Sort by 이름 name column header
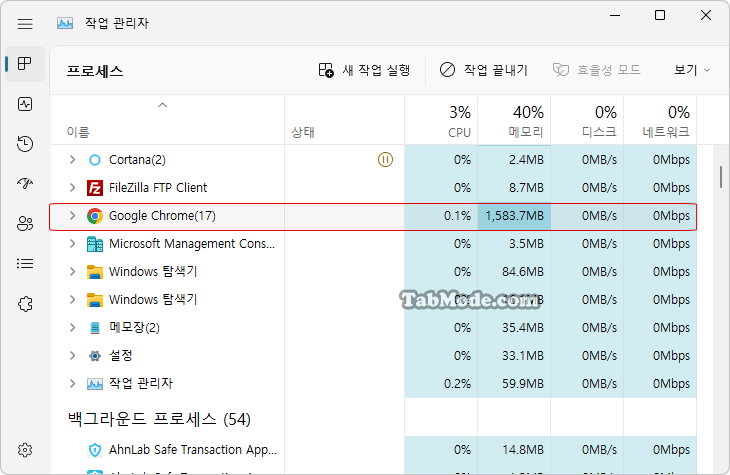The width and height of the screenshot is (730, 475). pos(167,120)
